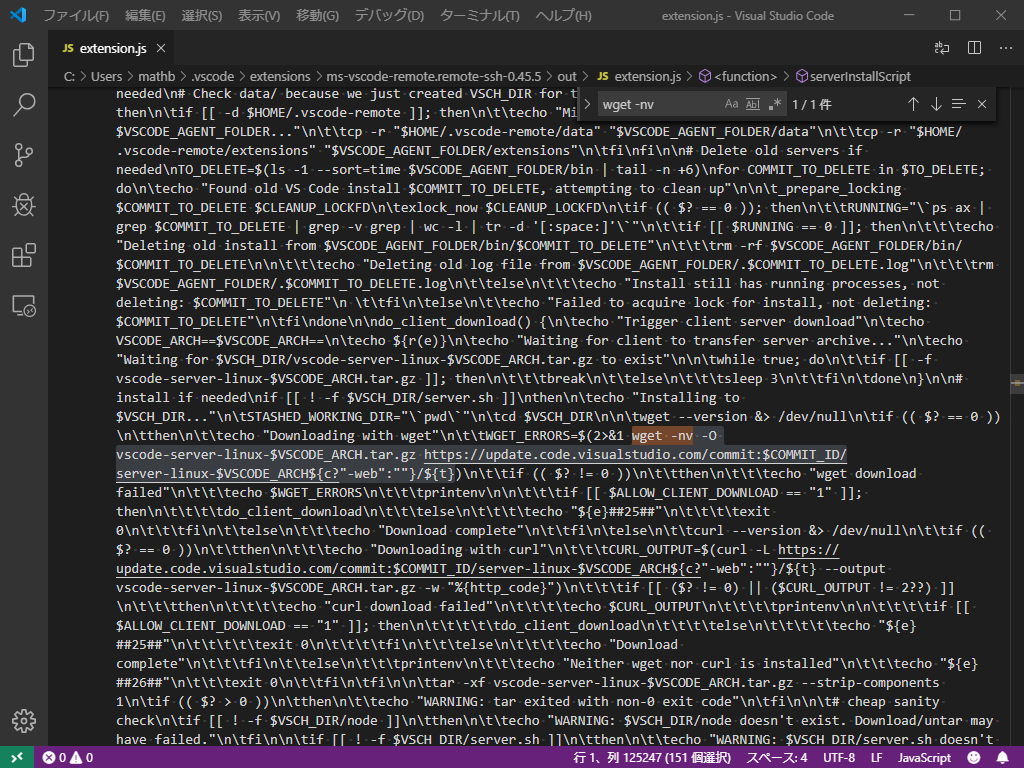Change file encoding via UTF-8

pos(839,758)
